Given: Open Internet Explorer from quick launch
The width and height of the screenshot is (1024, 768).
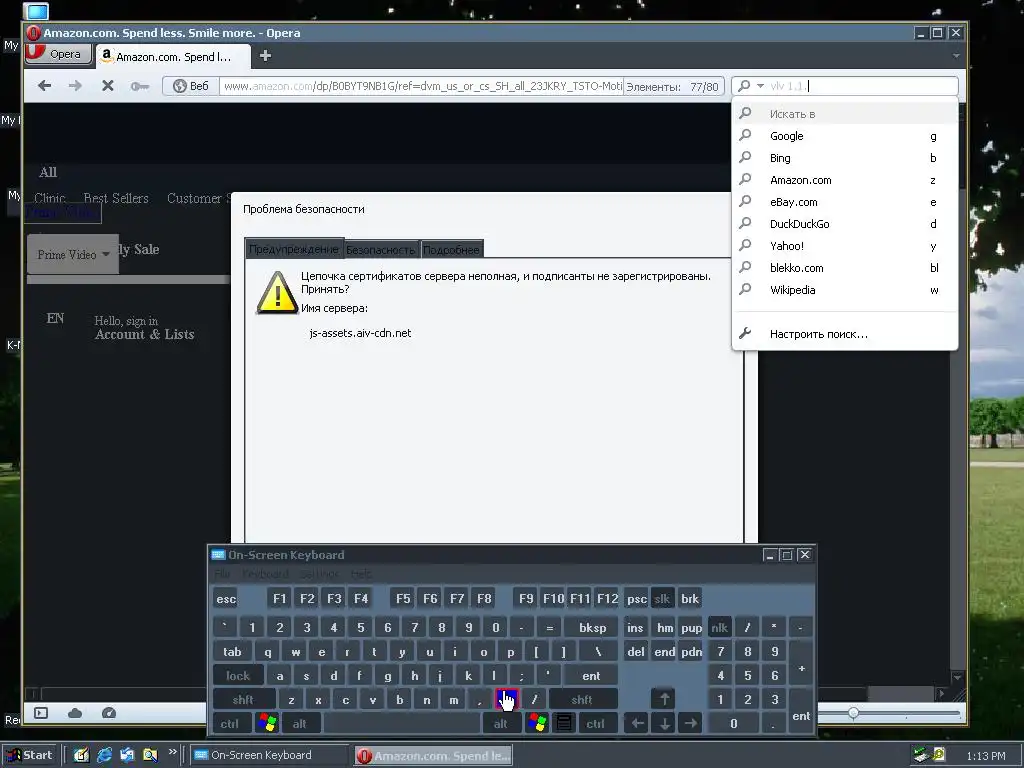Looking at the screenshot, I should point(104,755).
